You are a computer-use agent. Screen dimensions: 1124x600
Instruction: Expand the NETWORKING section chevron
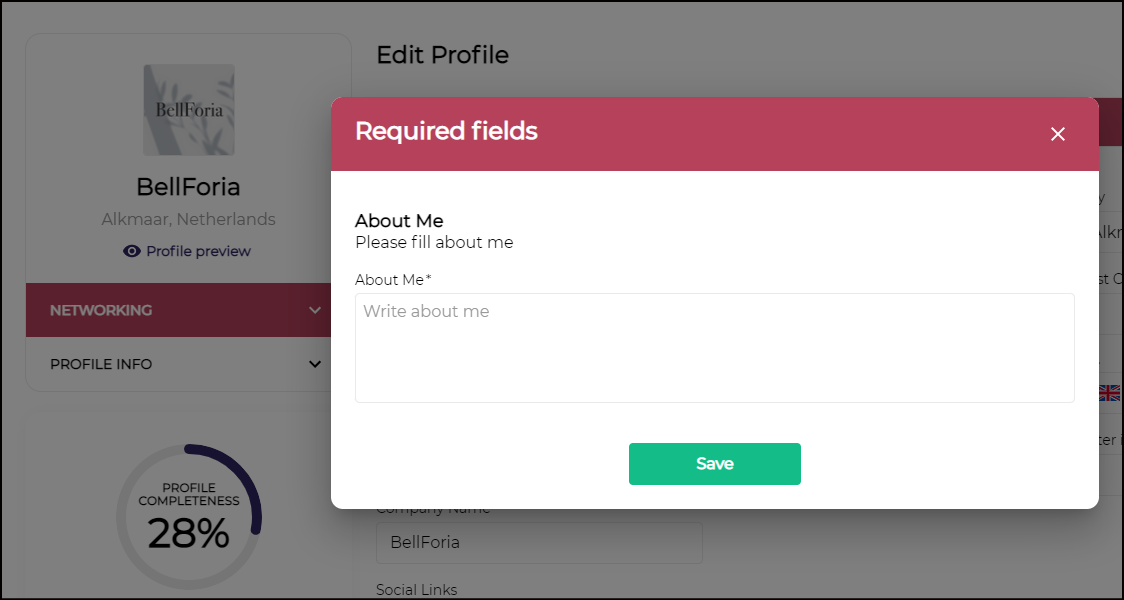[315, 310]
